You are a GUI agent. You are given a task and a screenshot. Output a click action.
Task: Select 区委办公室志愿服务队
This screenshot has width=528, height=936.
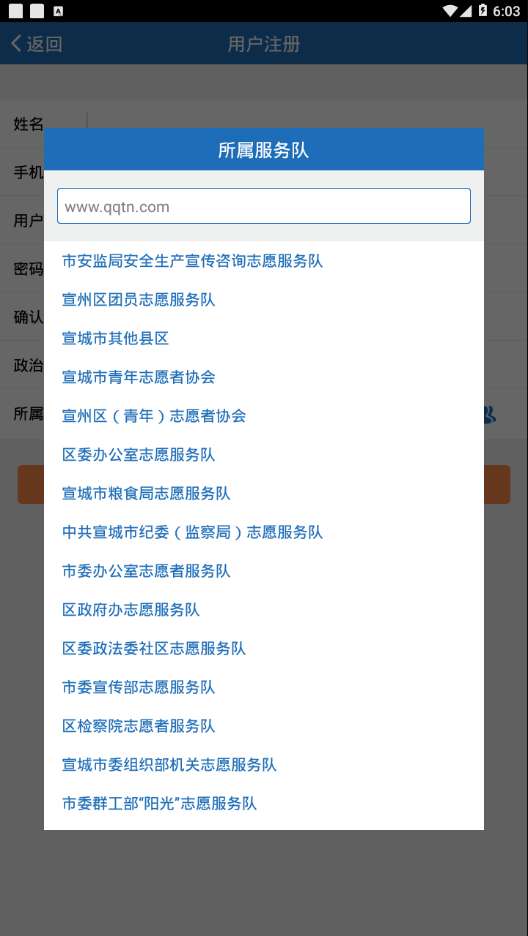click(x=264, y=455)
